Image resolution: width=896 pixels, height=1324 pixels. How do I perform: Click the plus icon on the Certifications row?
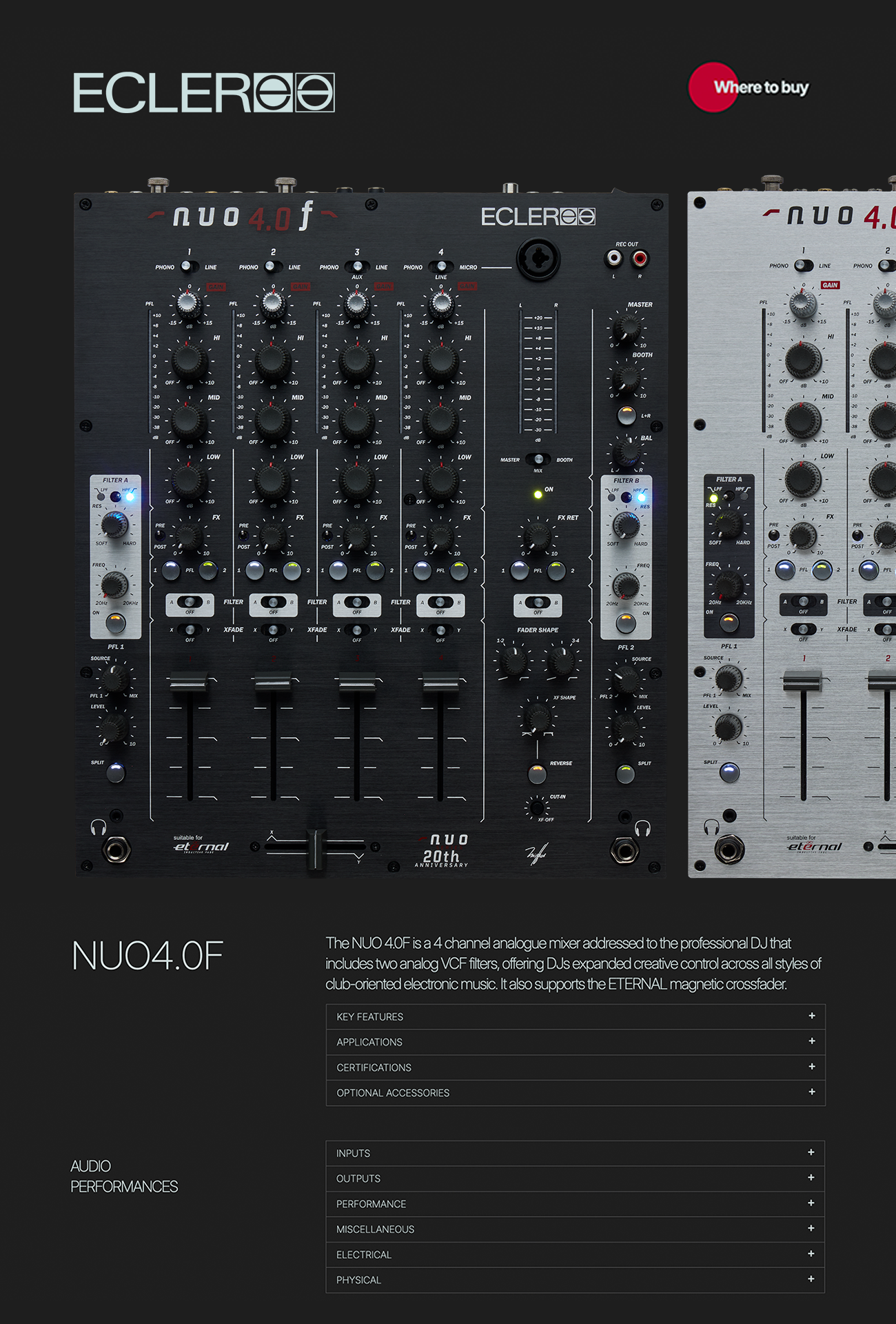811,1067
